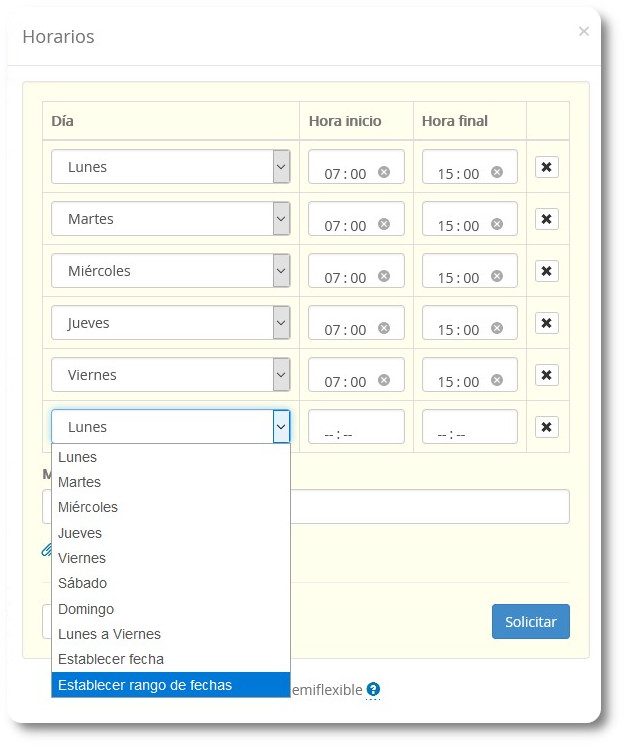The height and width of the screenshot is (746, 624).
Task: Remove the empty last schedule row
Action: (x=546, y=427)
